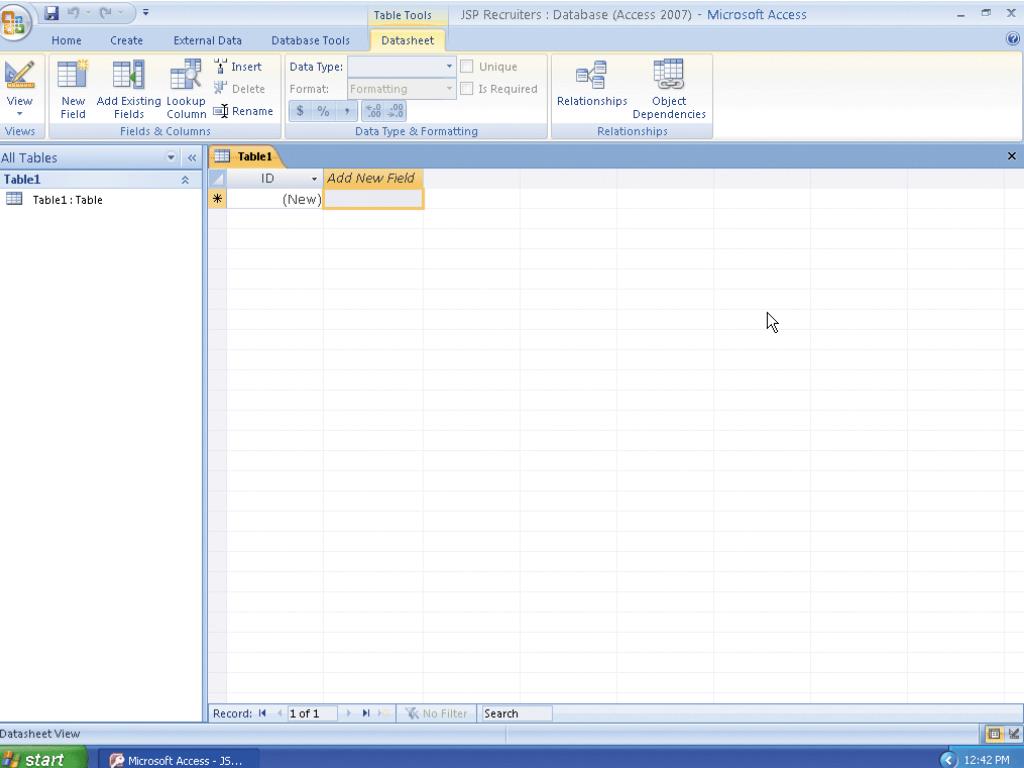This screenshot has height=768, width=1024.
Task: Minimize the Microsoft Access window
Action: pyautogui.click(x=961, y=14)
